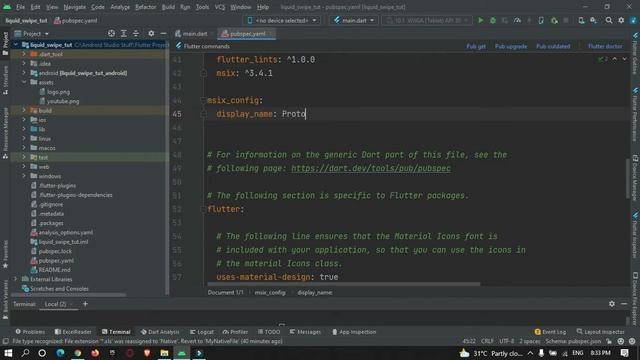
Task: Open Event Log button
Action: tap(550, 332)
